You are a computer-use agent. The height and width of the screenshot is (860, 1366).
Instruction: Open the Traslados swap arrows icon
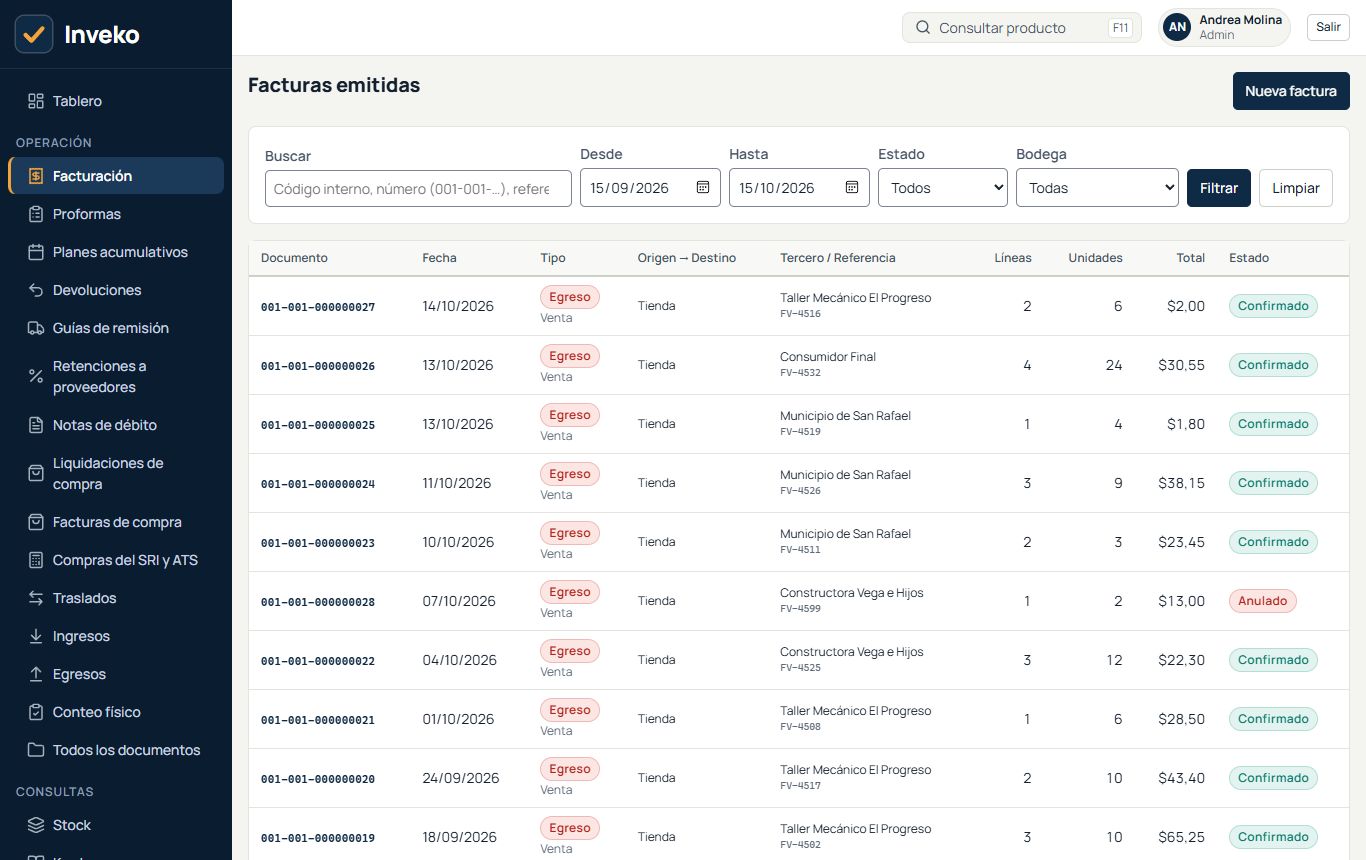[36, 598]
